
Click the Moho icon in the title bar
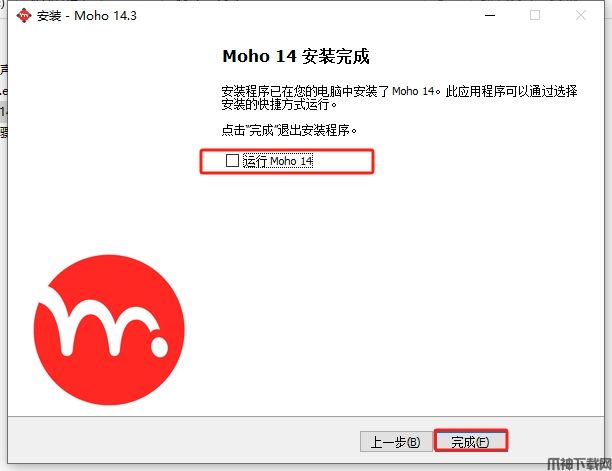24,16
